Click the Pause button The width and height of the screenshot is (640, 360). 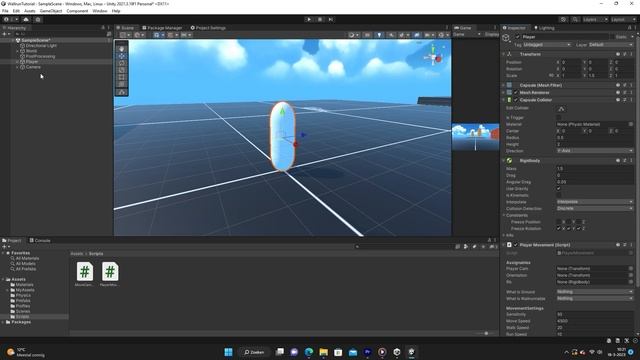pyautogui.click(x=320, y=19)
